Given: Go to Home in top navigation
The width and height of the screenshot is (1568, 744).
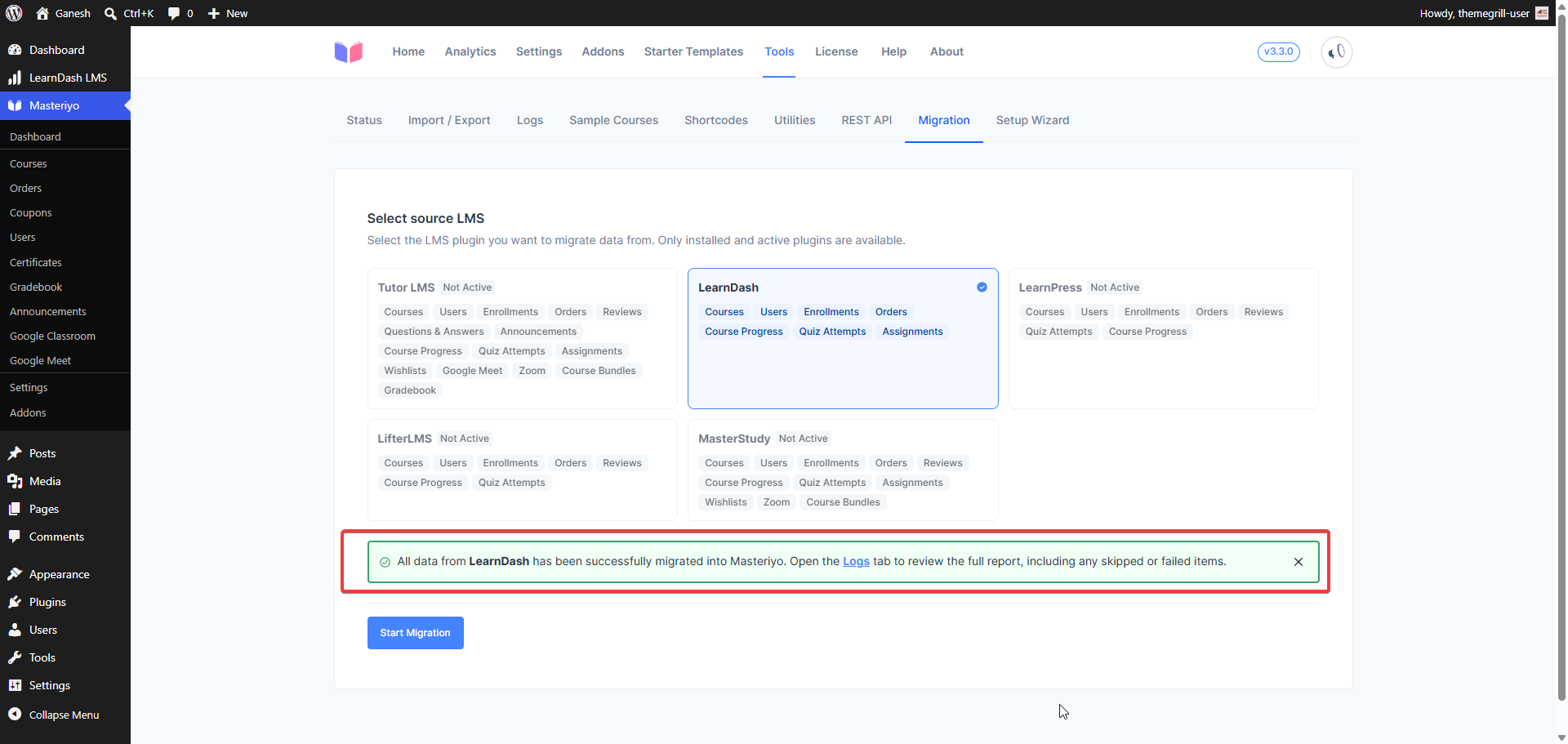Looking at the screenshot, I should (x=408, y=51).
